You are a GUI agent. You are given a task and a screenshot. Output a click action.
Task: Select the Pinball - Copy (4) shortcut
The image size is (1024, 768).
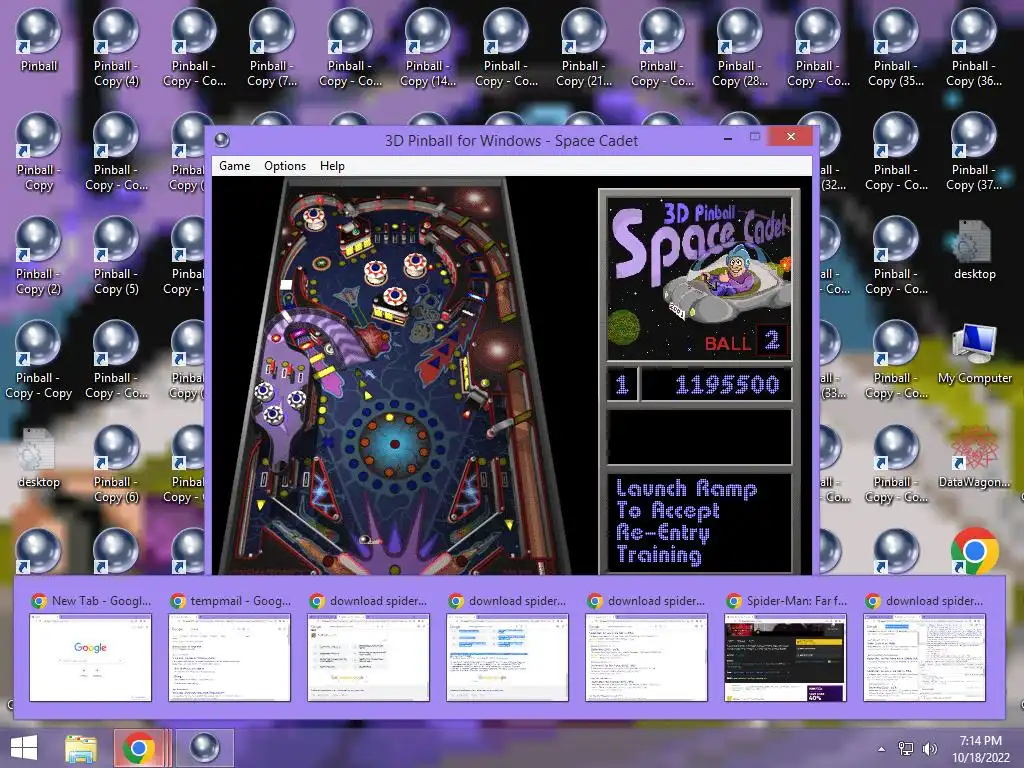tap(116, 48)
